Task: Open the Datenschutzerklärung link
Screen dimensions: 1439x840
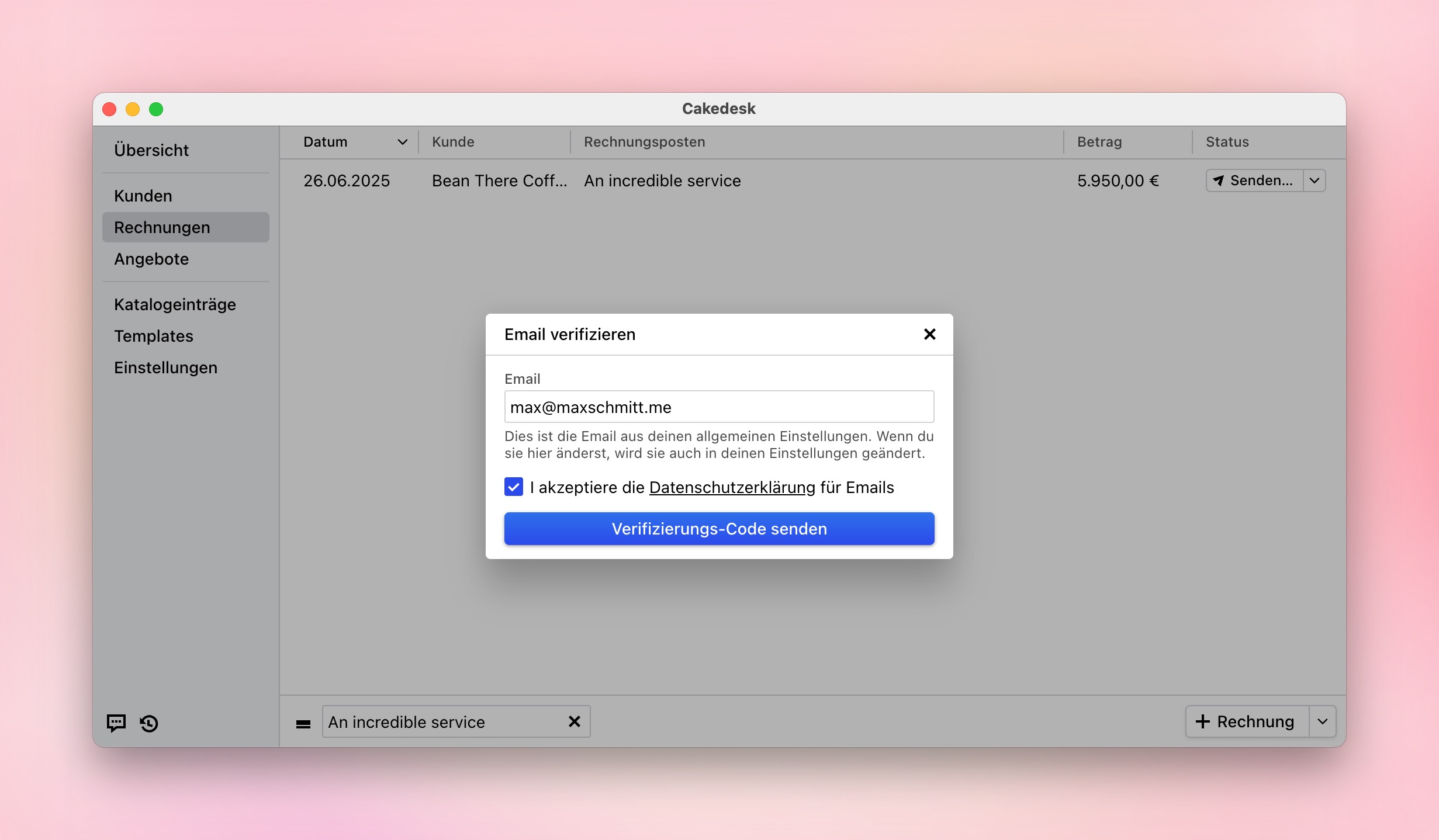Action: tap(731, 487)
